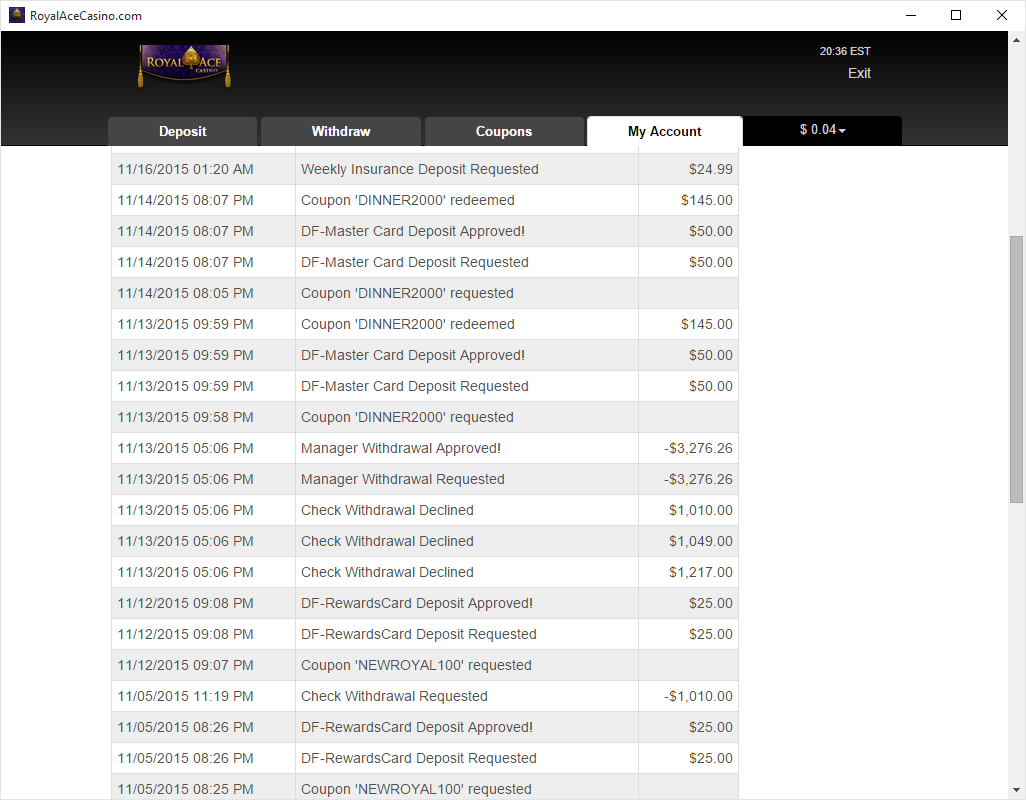Click 'DF-RewardsCard Deposit Approved!' dated 11/05/2015

pos(417,727)
